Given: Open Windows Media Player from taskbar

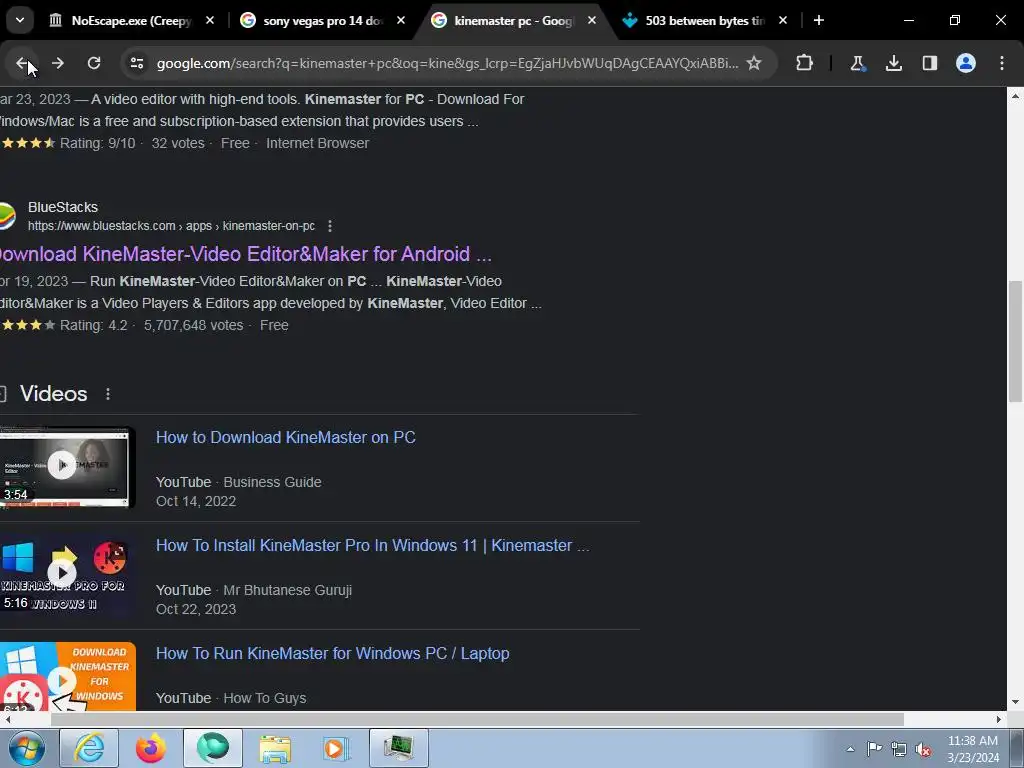Looking at the screenshot, I should [x=337, y=748].
